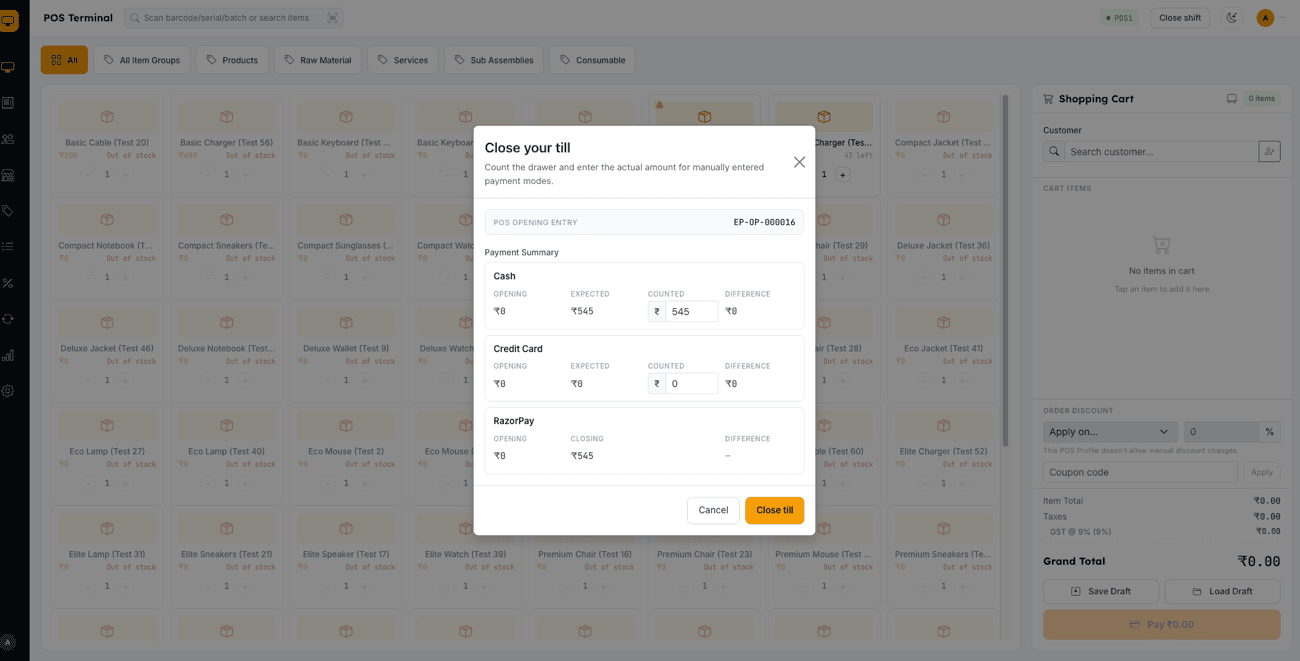Click the order discount value field

point(1222,432)
